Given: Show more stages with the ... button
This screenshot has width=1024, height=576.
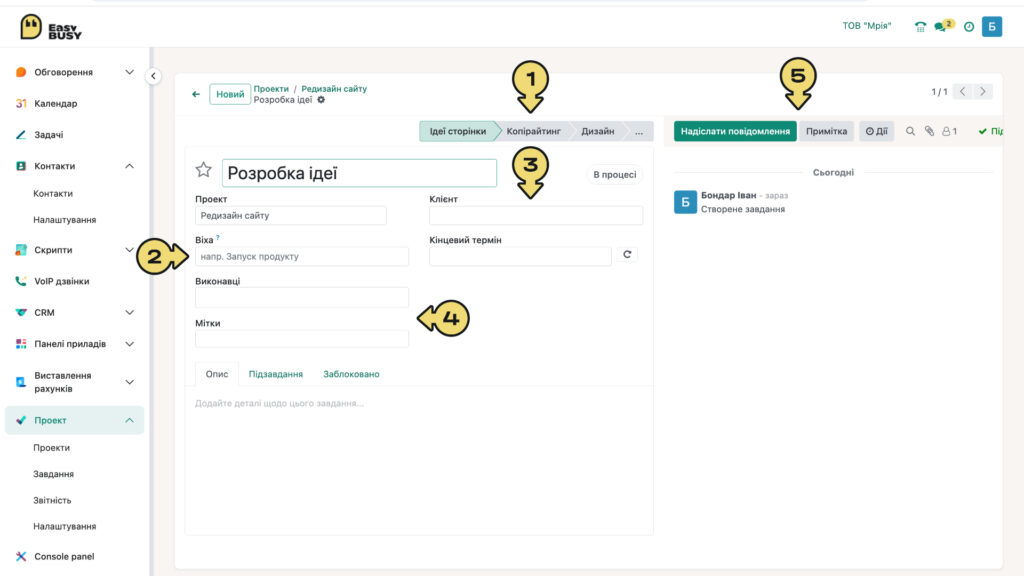Looking at the screenshot, I should [x=639, y=131].
